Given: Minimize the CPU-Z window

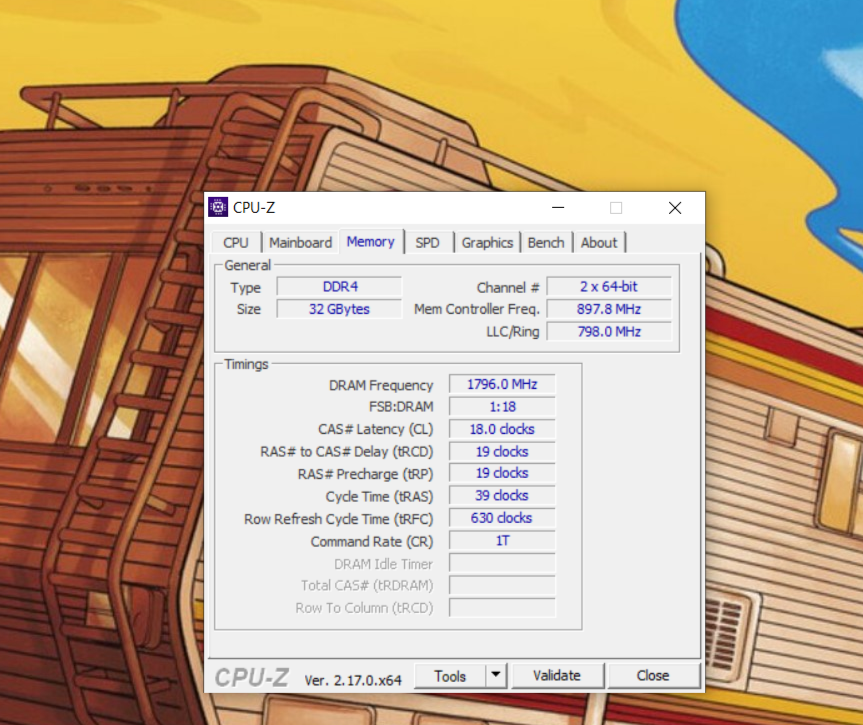Looking at the screenshot, I should [558, 207].
